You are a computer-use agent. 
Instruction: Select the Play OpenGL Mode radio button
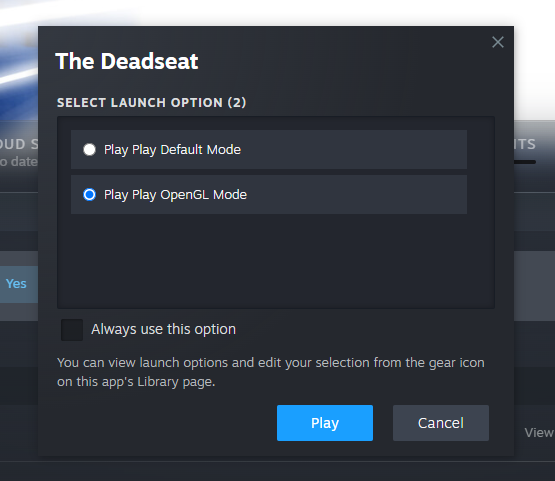pos(89,194)
